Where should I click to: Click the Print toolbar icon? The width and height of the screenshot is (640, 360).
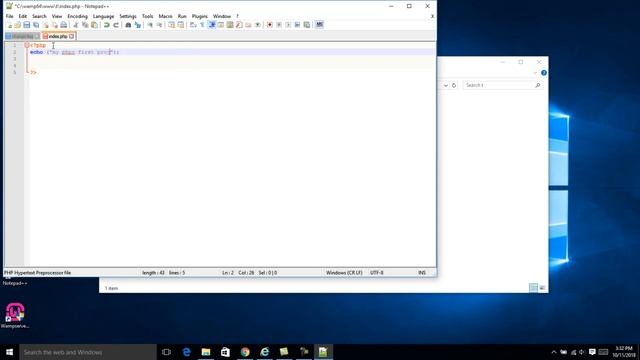(64, 25)
